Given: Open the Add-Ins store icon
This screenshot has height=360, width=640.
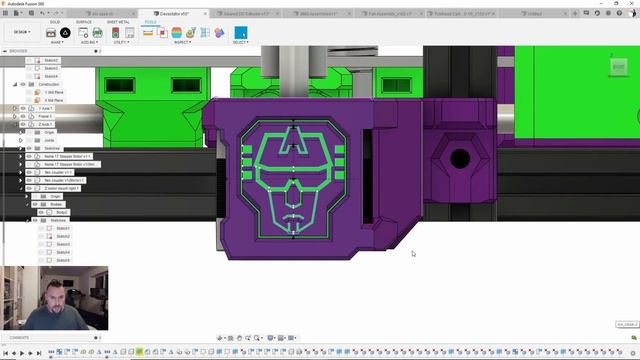Looking at the screenshot, I should click(98, 33).
